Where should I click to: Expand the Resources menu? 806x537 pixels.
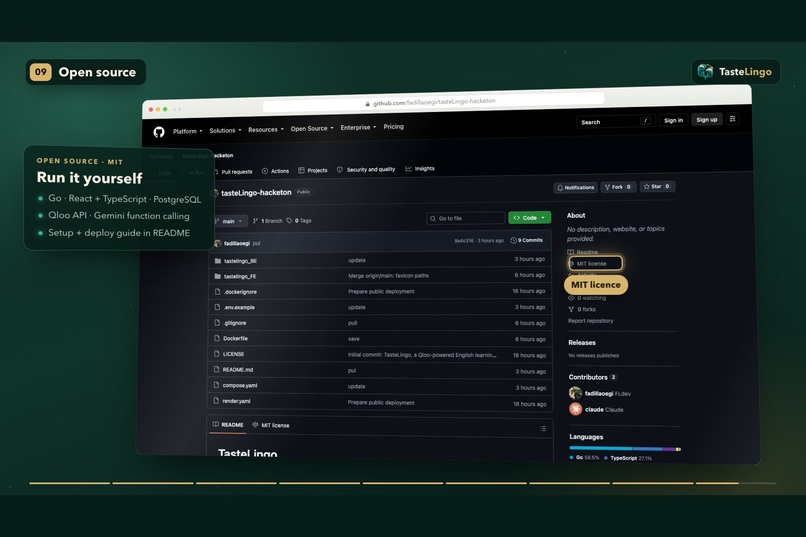(266, 129)
